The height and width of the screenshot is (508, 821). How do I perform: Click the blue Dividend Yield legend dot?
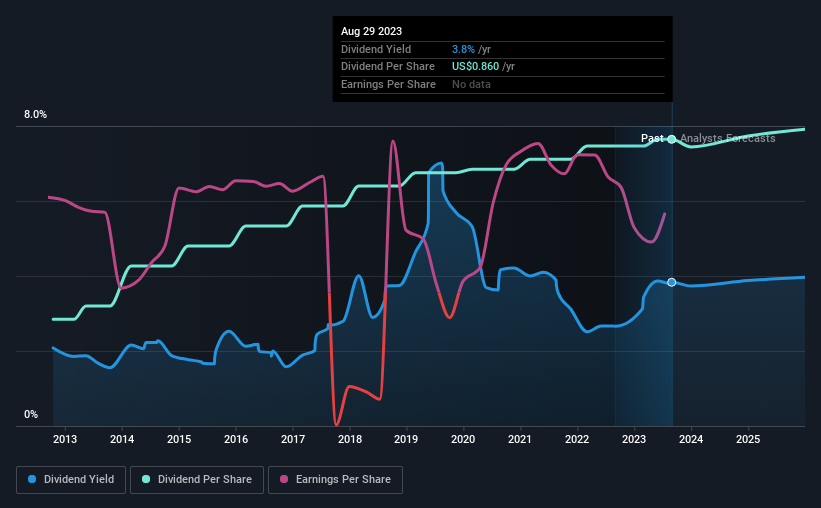(x=32, y=479)
